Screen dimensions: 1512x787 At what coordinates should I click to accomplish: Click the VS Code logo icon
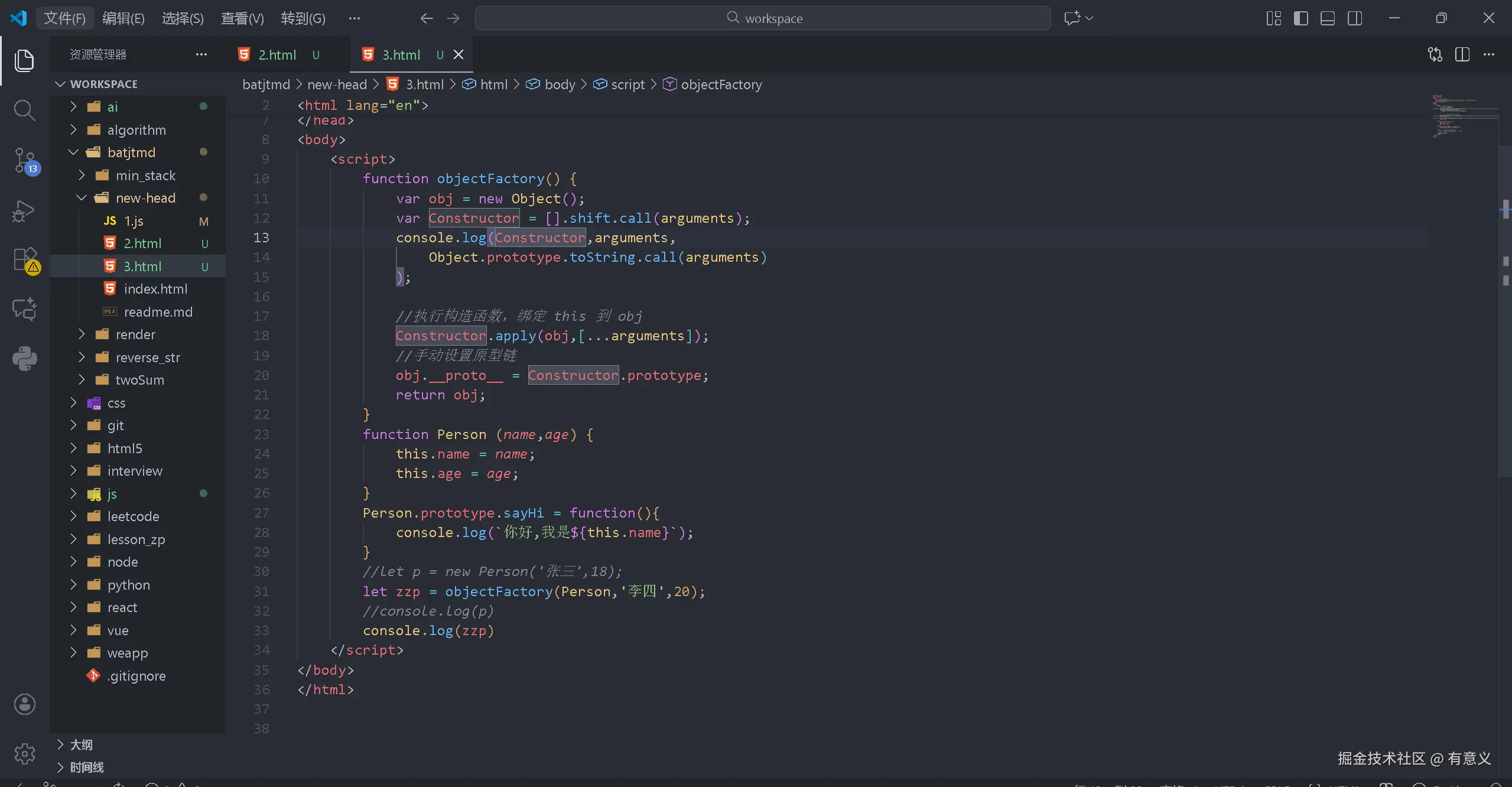[x=19, y=18]
